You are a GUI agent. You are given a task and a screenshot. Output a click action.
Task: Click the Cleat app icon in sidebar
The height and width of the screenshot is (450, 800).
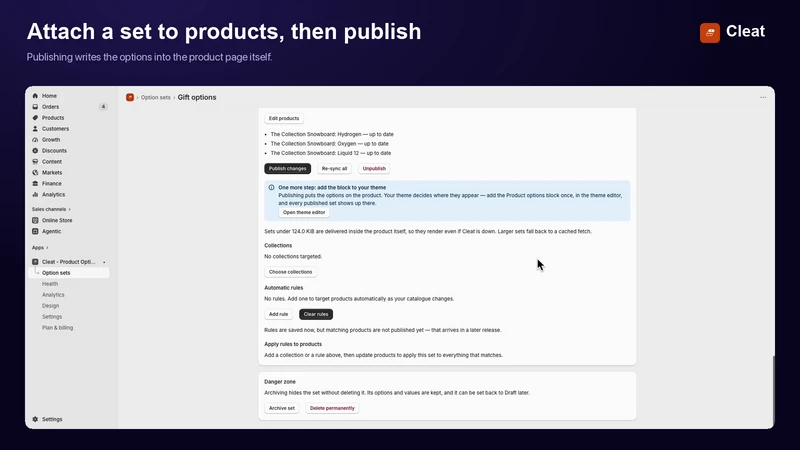click(x=35, y=262)
